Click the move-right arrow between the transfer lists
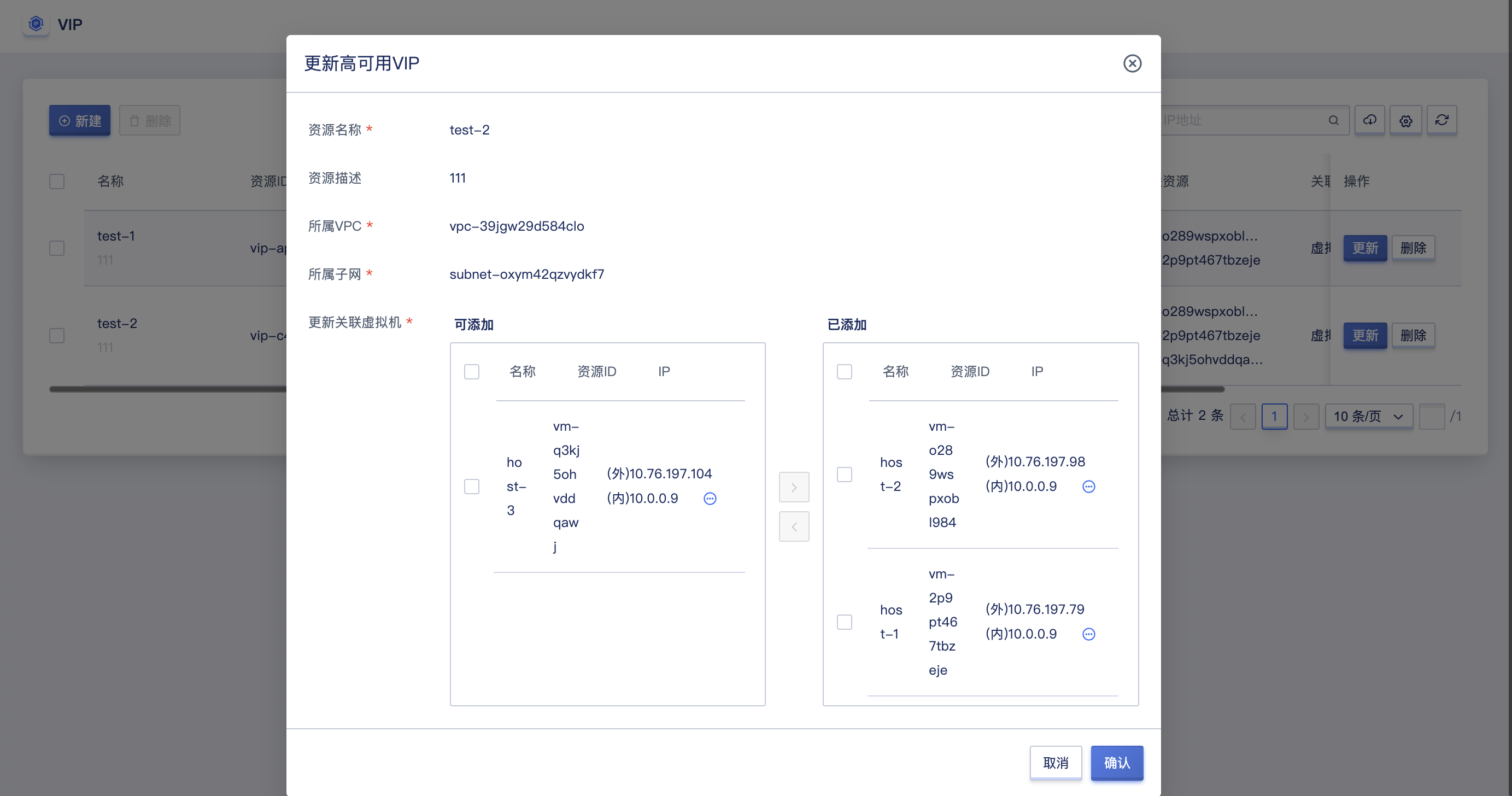The width and height of the screenshot is (1512, 796). click(x=794, y=487)
